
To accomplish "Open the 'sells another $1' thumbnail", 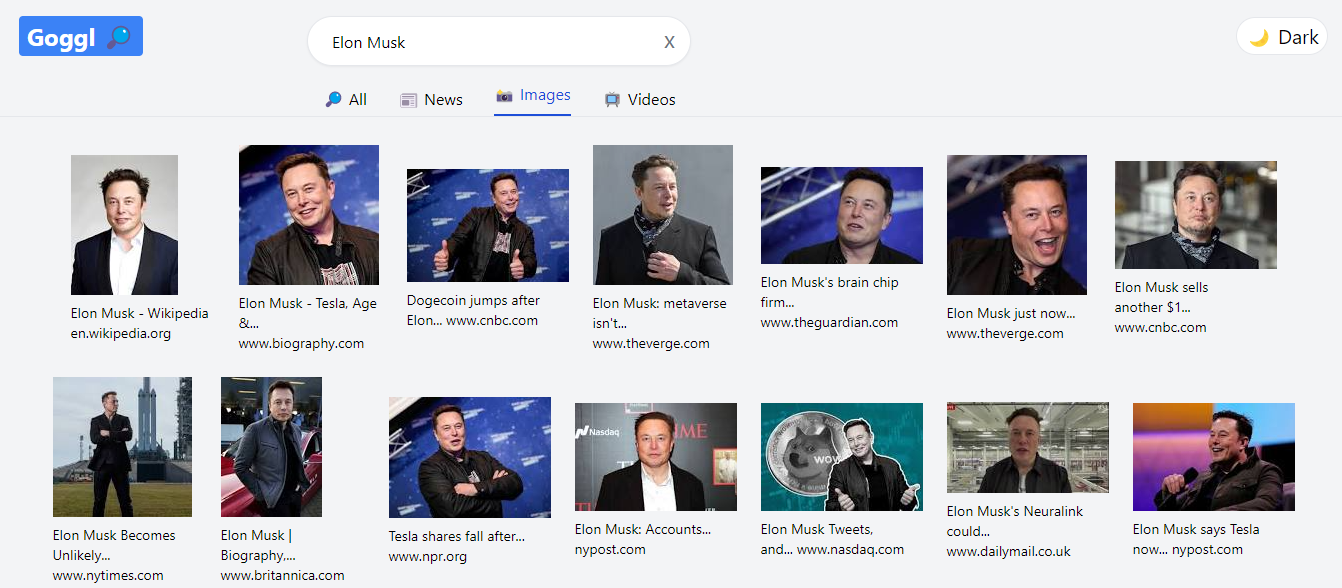I will (1196, 215).
